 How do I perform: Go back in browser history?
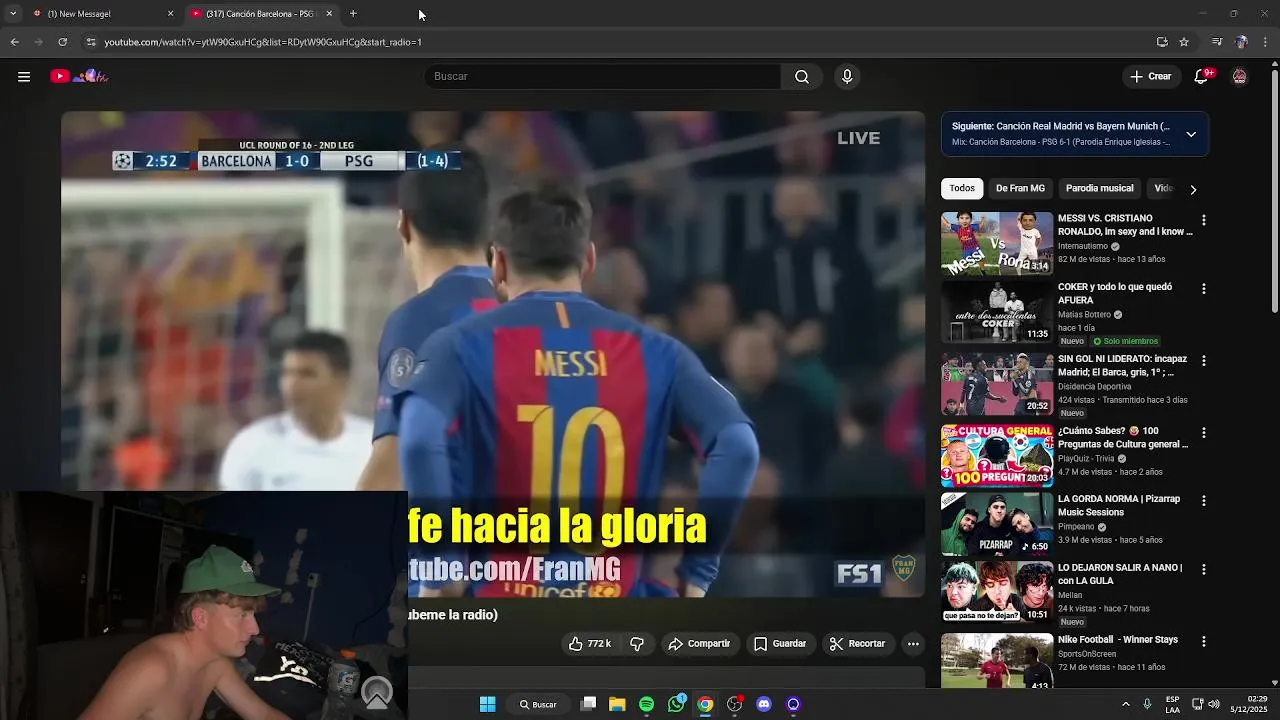point(14,42)
